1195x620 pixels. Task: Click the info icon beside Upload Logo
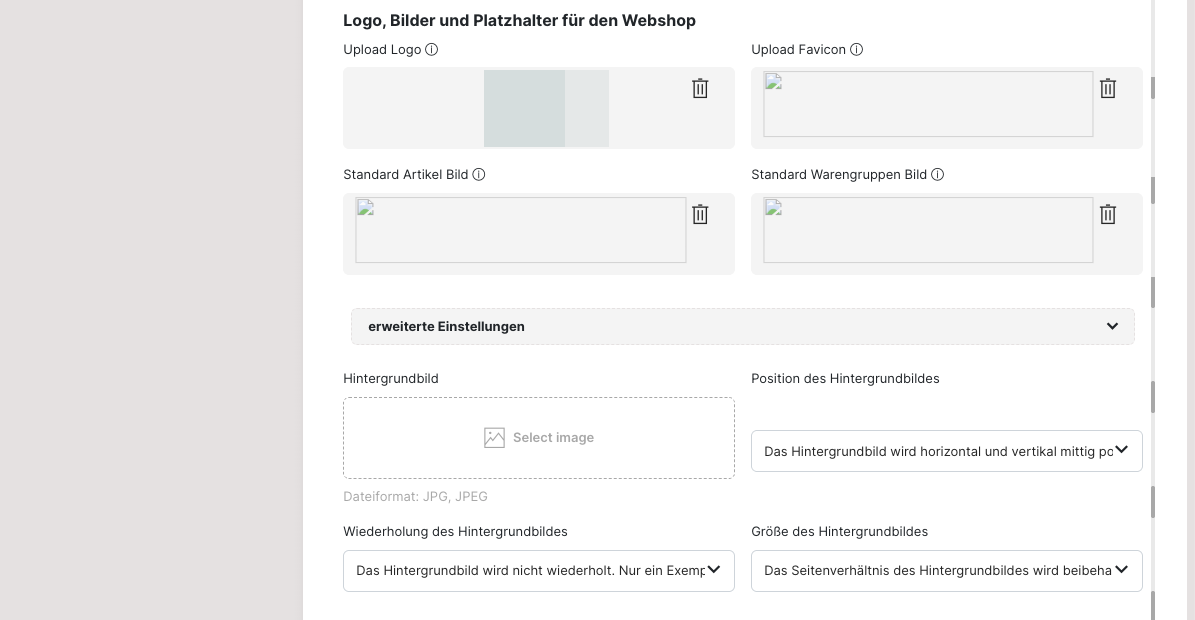coord(432,50)
